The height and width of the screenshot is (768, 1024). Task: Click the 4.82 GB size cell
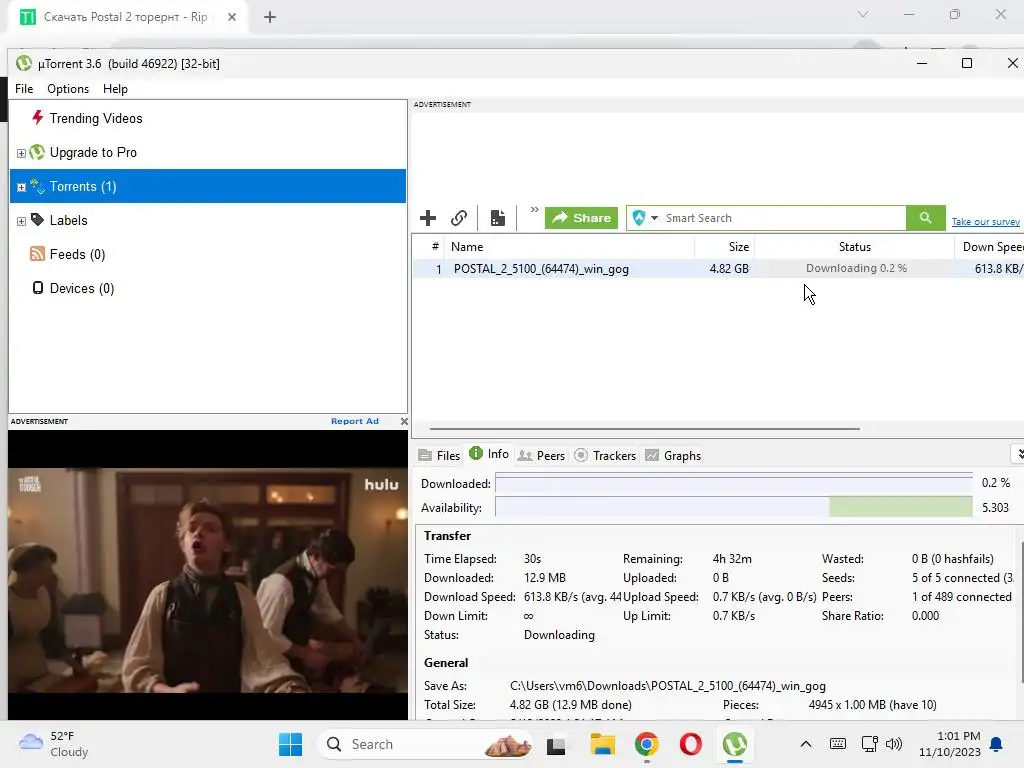click(729, 268)
